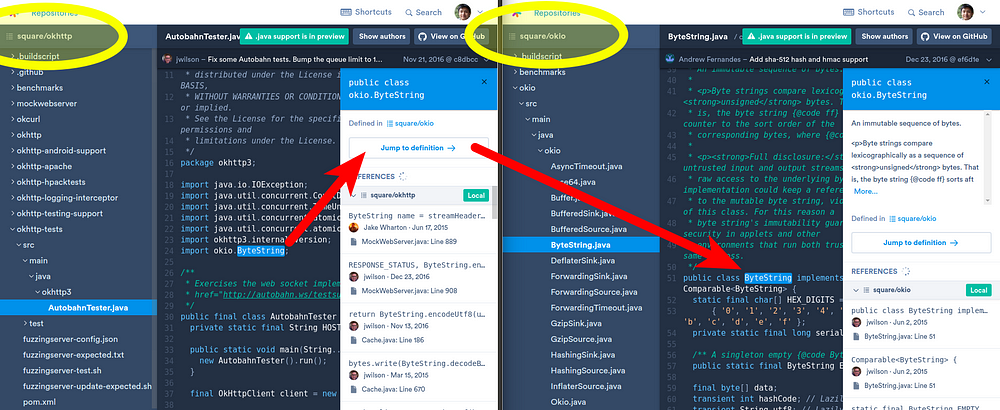The width and height of the screenshot is (1000, 410).
Task: Click user avatar in okhttp window header
Action: point(462,12)
